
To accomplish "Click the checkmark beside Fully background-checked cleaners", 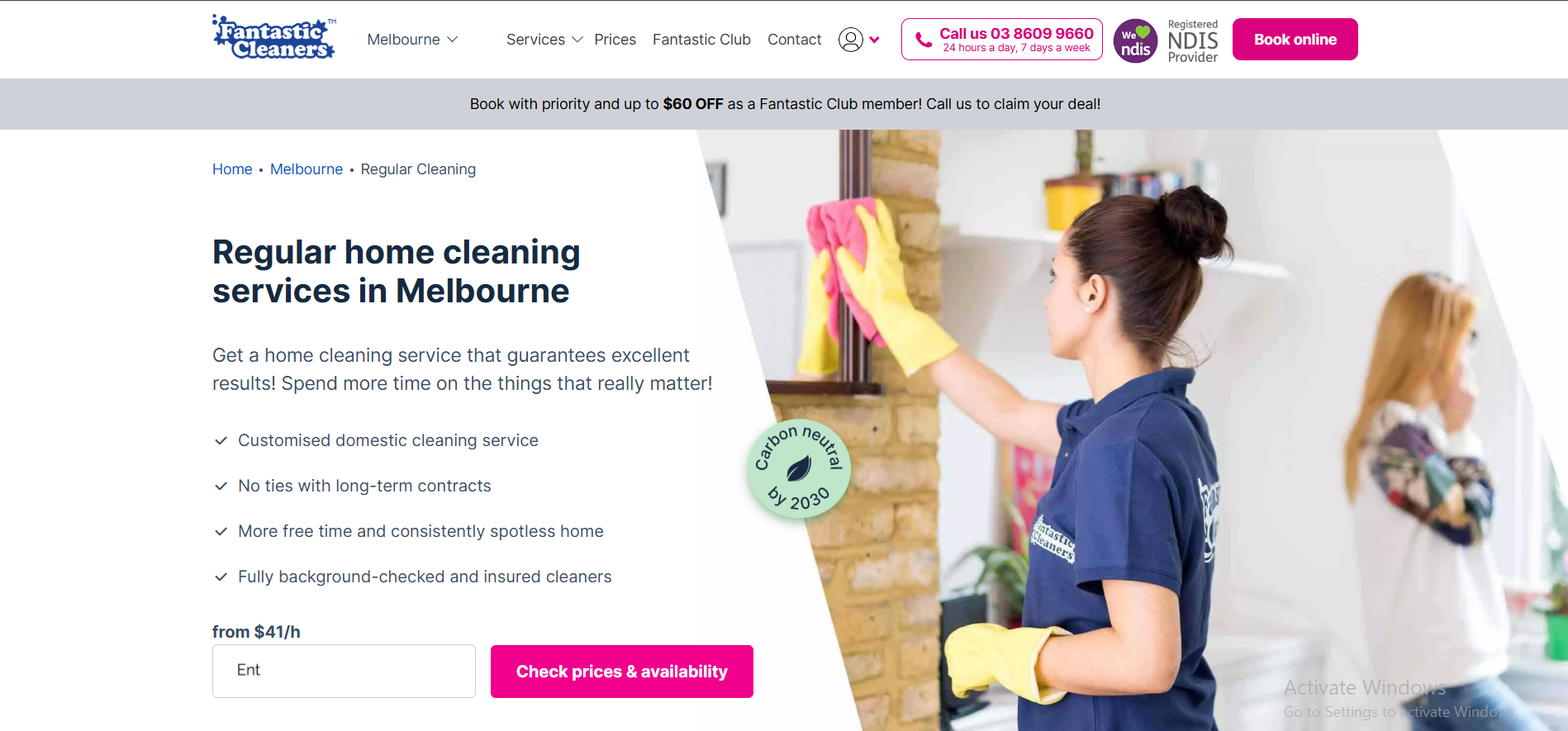I will tap(221, 577).
